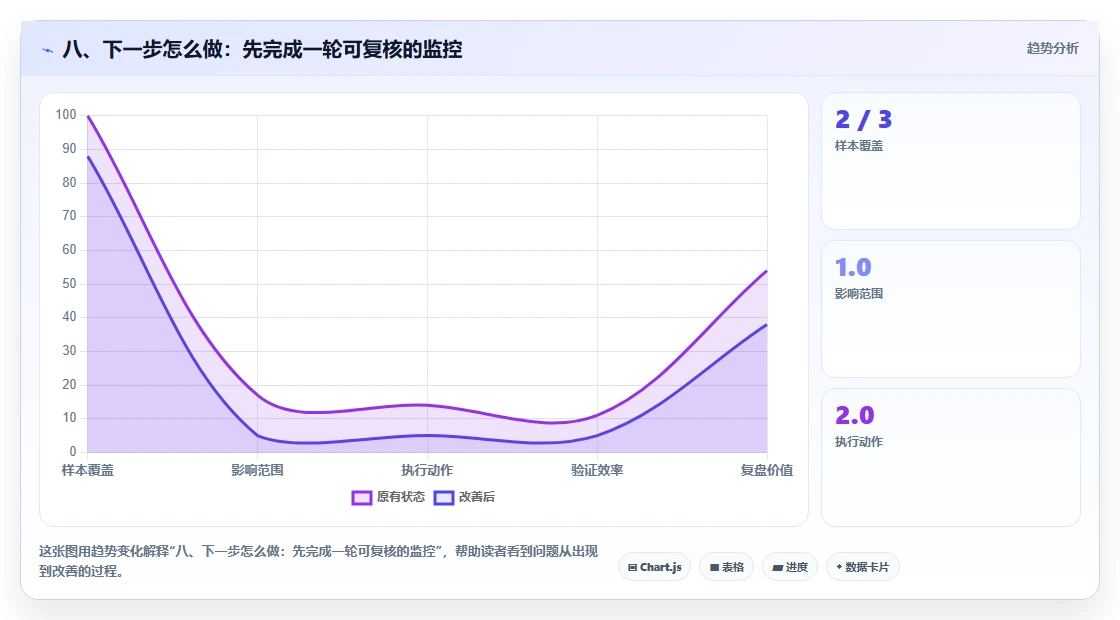Viewport: 1120px width, 620px height.
Task: Click the 进度 chip icon
Action: (x=778, y=568)
